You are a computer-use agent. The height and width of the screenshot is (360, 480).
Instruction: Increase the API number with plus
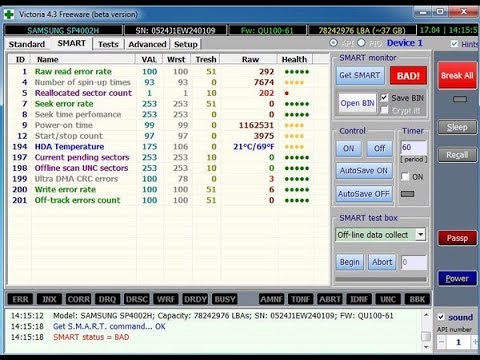coord(475,342)
